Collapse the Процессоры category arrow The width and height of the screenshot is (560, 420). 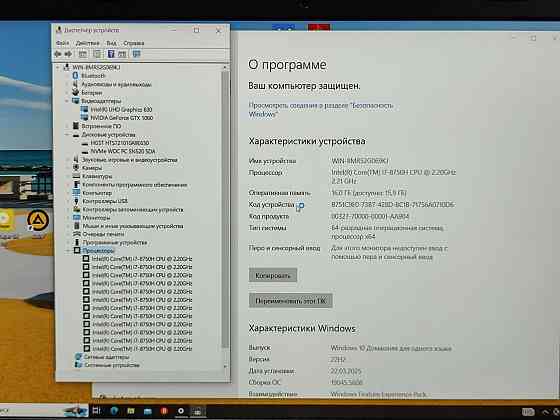click(x=68, y=251)
